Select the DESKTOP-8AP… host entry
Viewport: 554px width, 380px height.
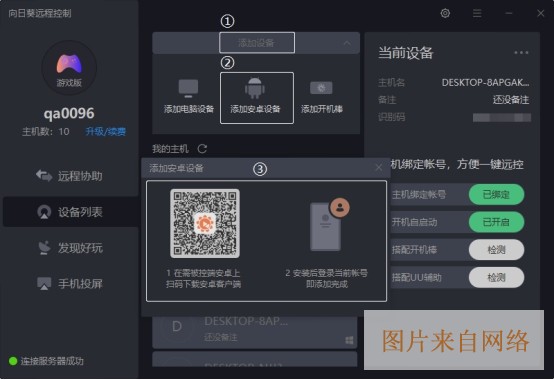click(x=255, y=332)
